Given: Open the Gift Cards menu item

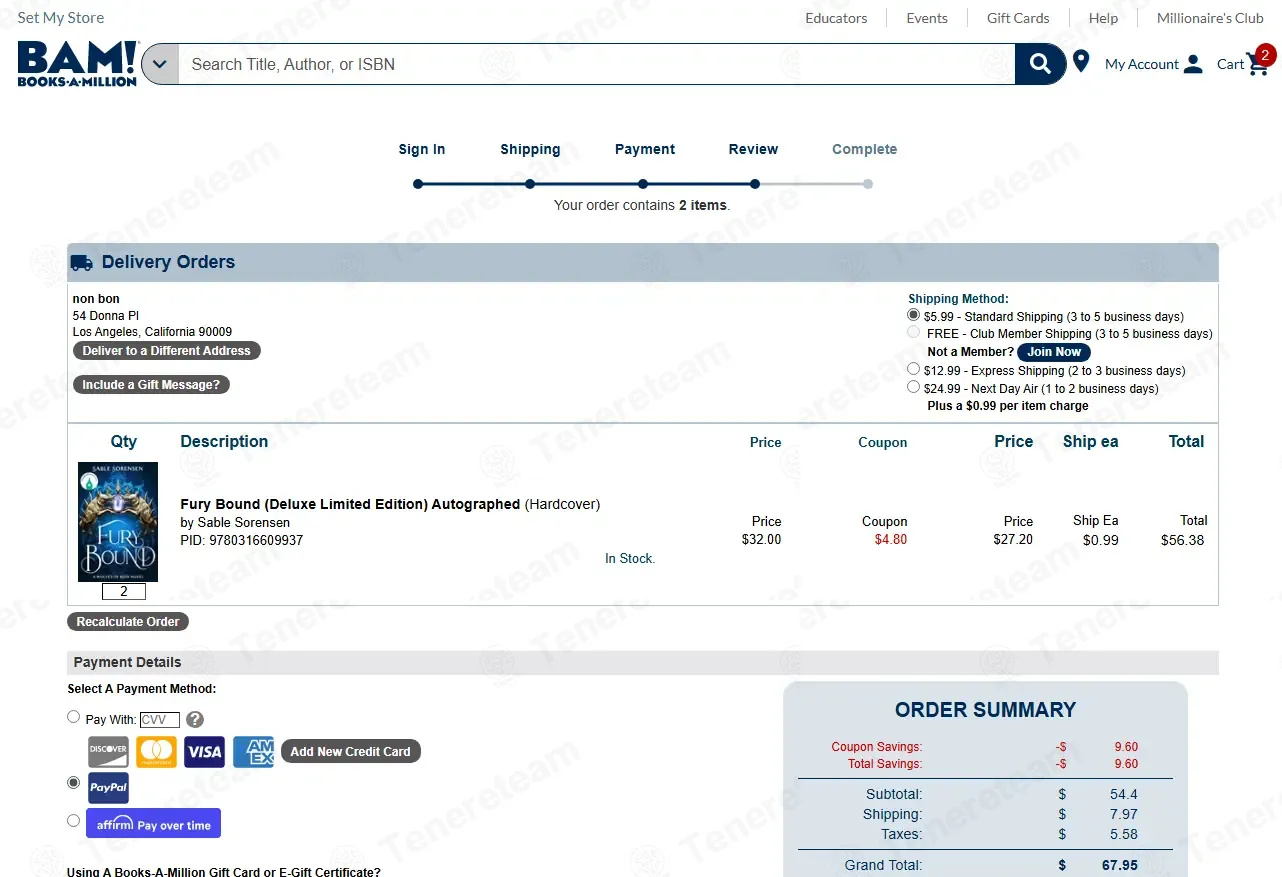Looking at the screenshot, I should point(1018,18).
